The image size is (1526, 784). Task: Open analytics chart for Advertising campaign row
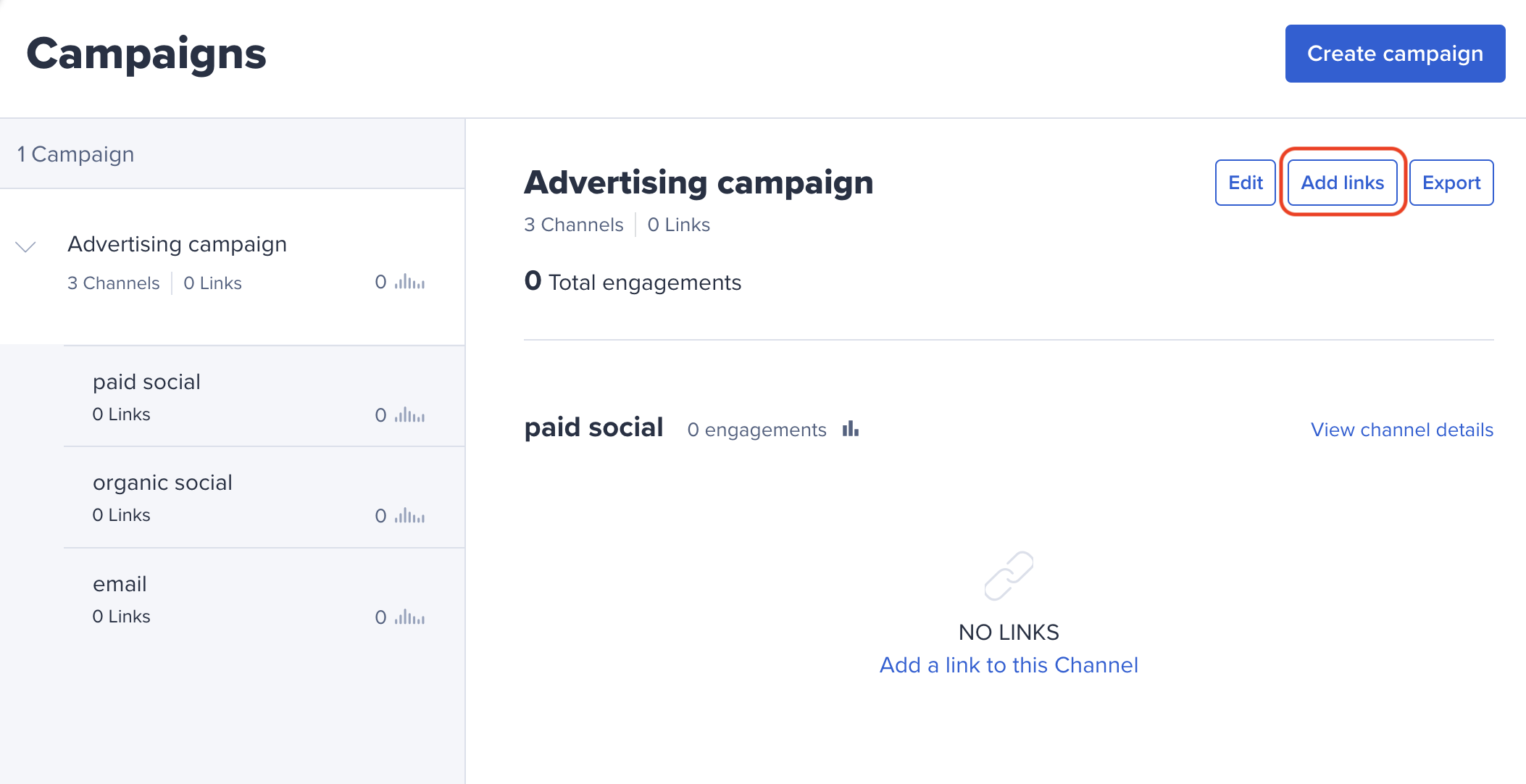pyautogui.click(x=409, y=283)
